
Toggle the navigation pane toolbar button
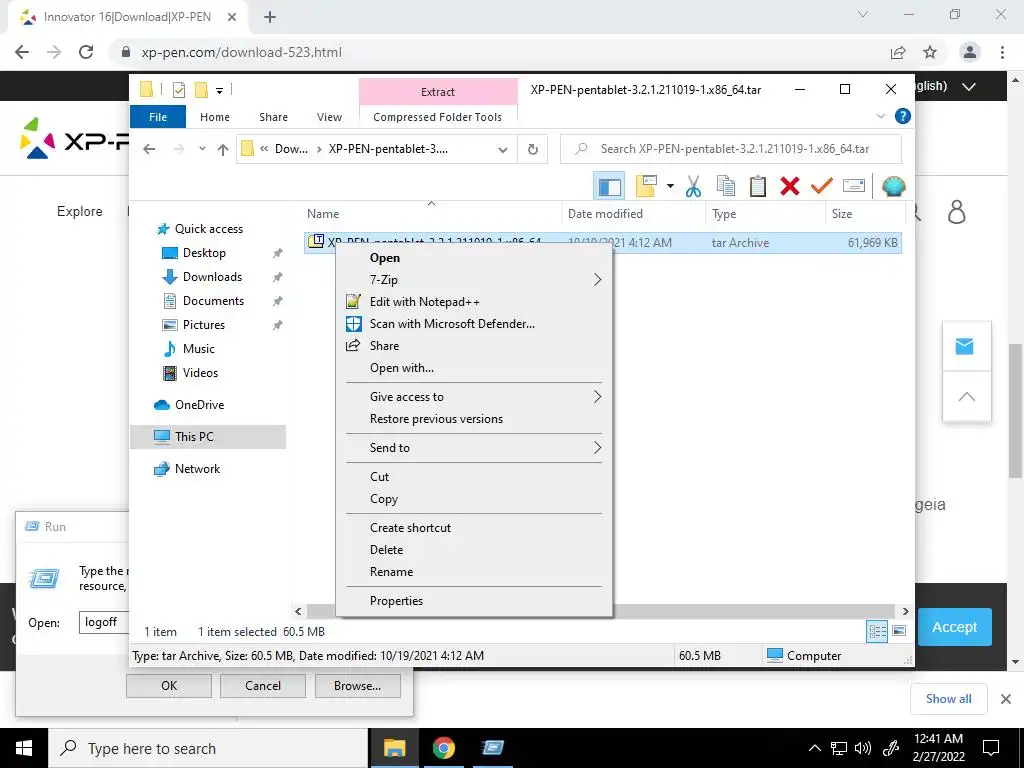(x=609, y=187)
